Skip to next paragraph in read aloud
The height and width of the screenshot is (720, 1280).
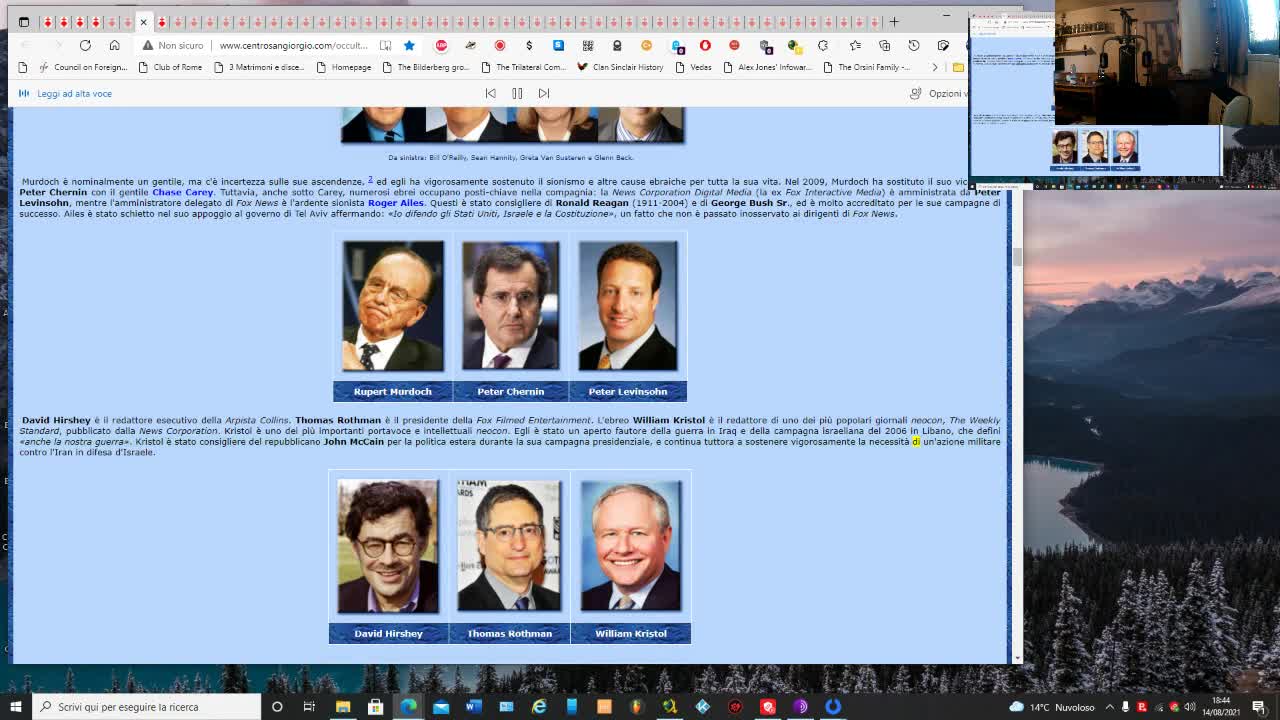click(x=544, y=93)
